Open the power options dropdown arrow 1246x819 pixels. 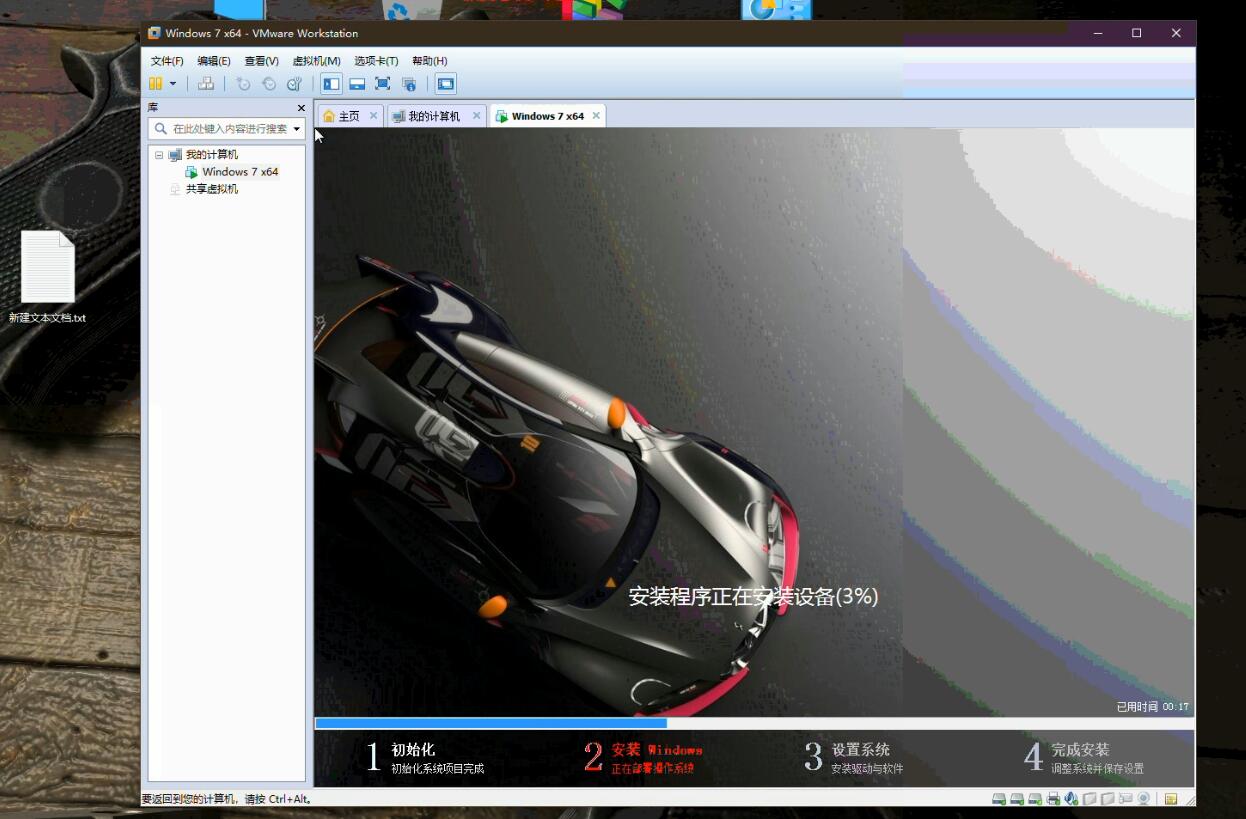click(x=173, y=84)
